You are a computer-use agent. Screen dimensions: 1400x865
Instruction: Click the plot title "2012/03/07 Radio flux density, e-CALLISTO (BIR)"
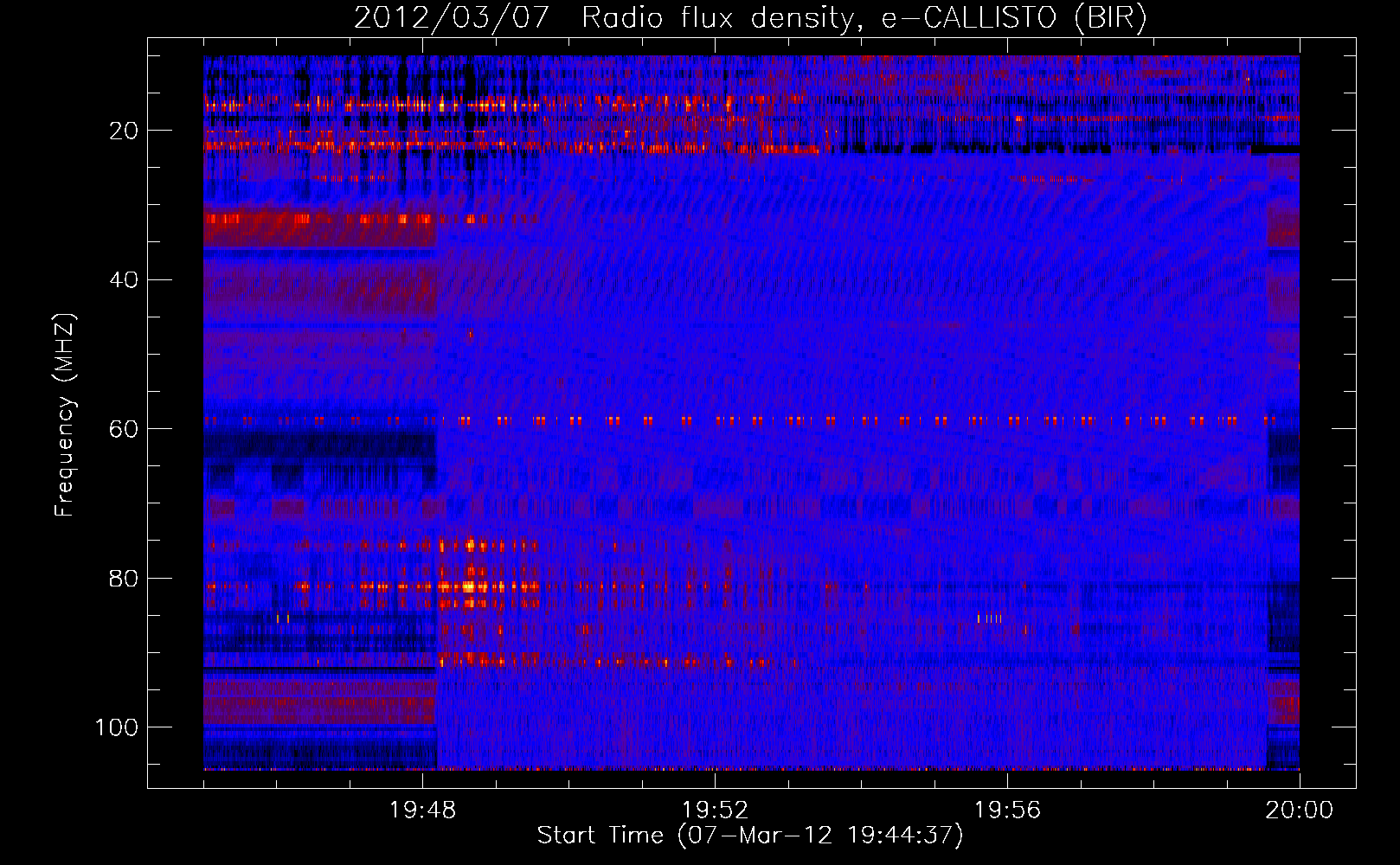(750, 18)
